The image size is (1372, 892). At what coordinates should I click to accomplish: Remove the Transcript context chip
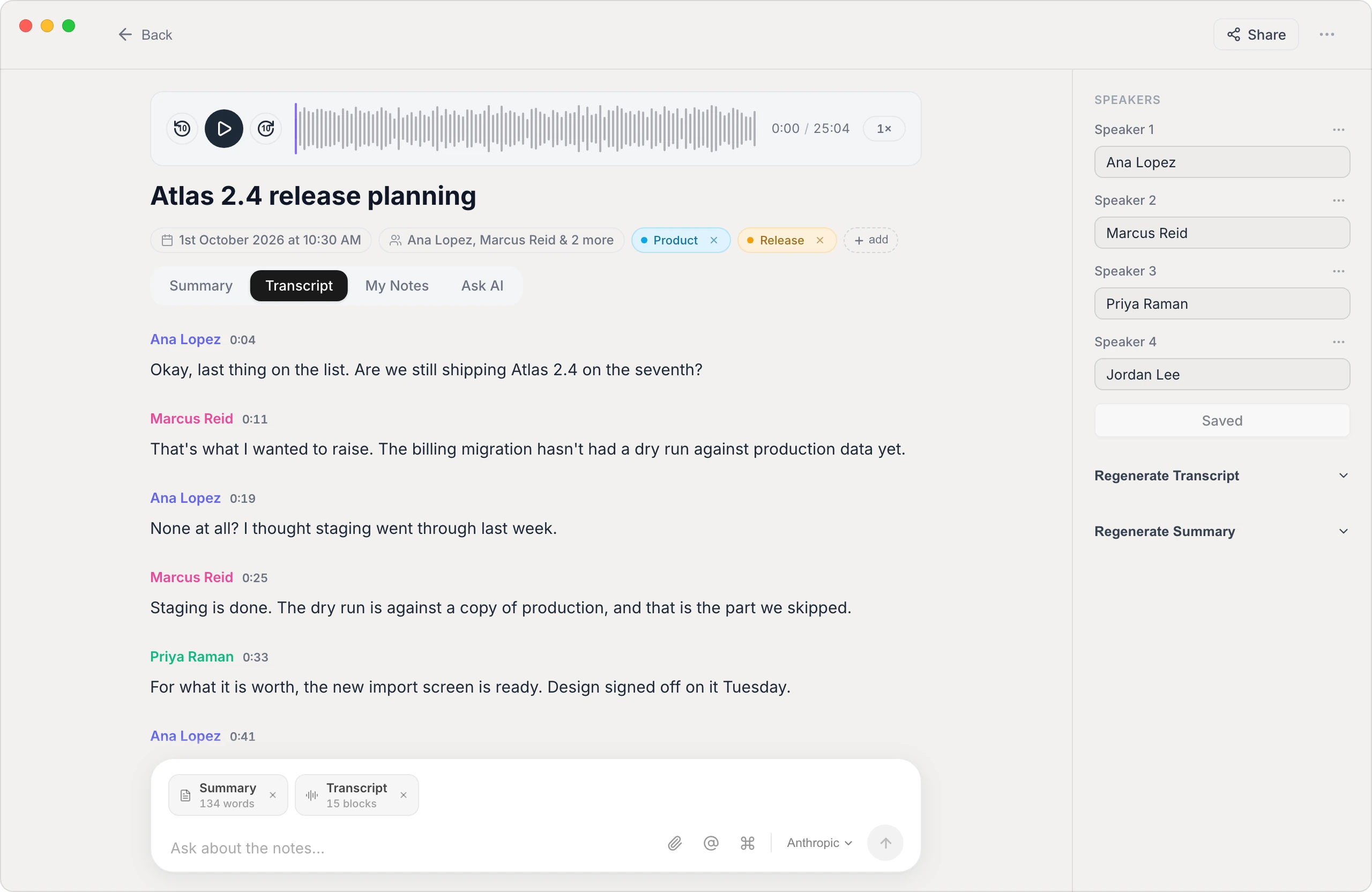[404, 795]
